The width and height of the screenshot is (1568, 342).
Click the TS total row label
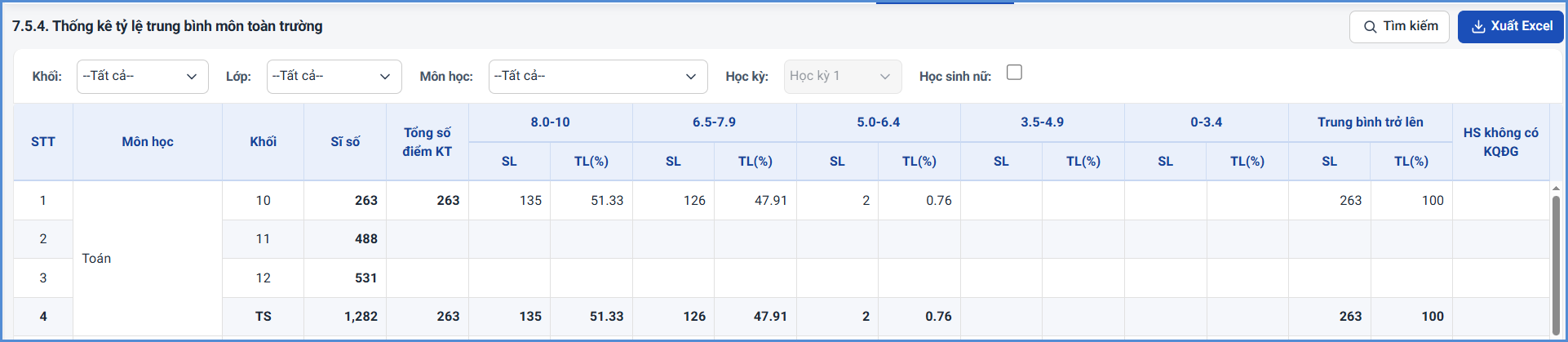tap(263, 317)
